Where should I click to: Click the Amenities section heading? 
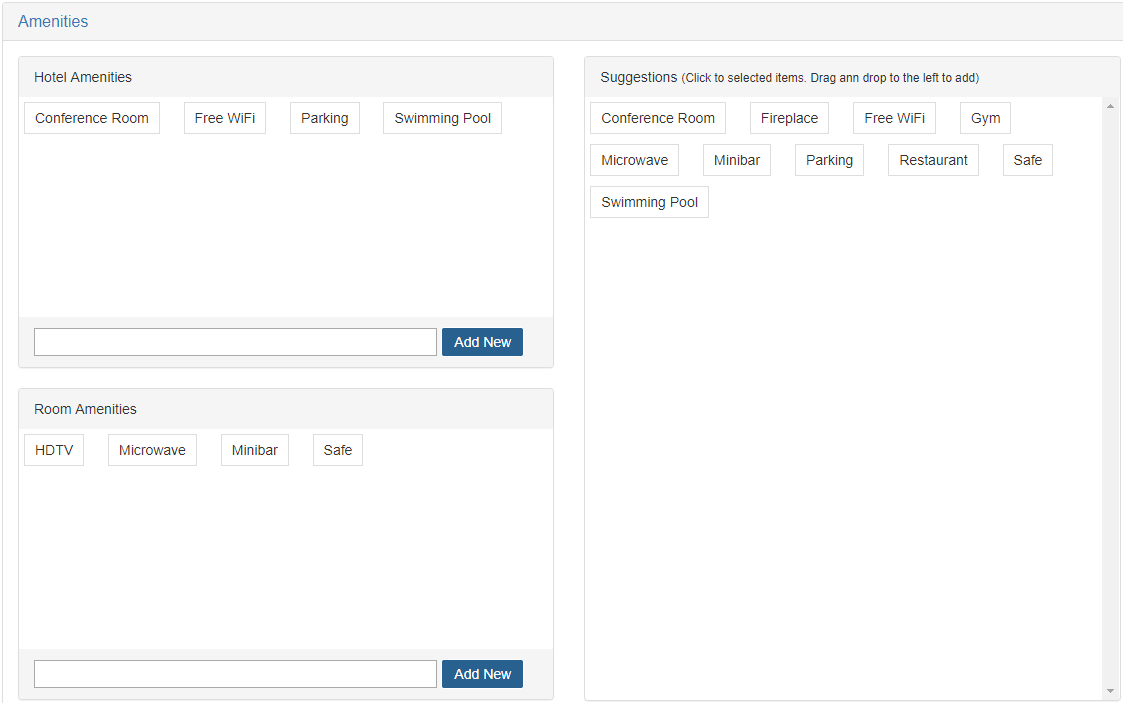[x=53, y=21]
